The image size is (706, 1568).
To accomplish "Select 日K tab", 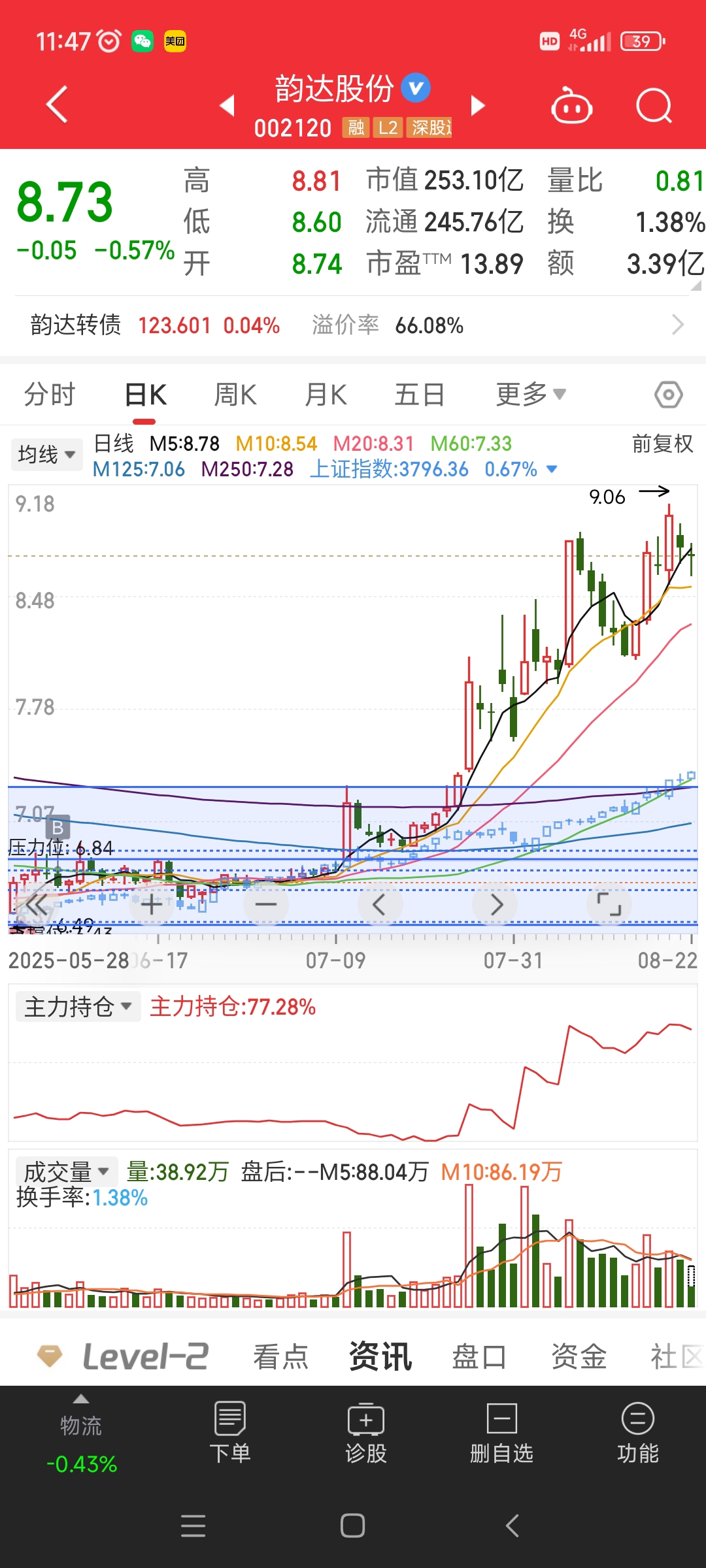I will point(145,395).
